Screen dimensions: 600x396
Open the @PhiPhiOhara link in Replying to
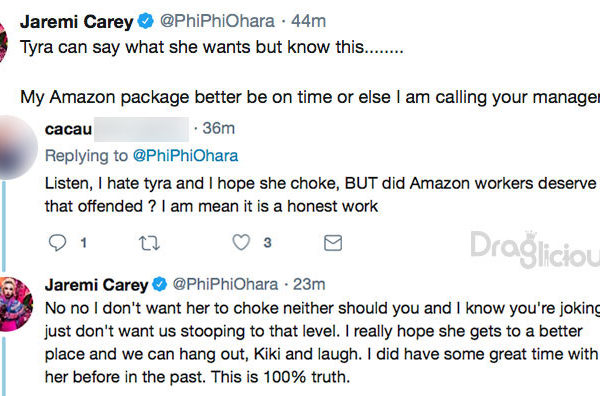click(186, 156)
